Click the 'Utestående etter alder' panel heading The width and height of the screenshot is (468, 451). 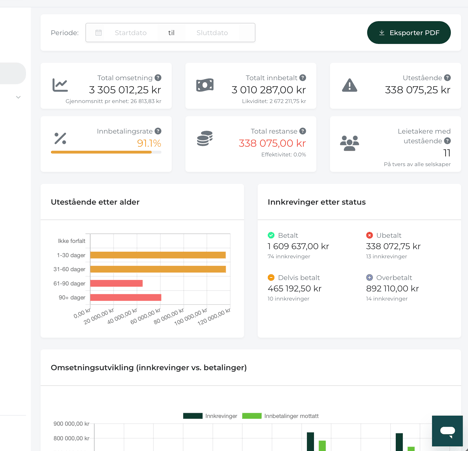click(x=95, y=202)
